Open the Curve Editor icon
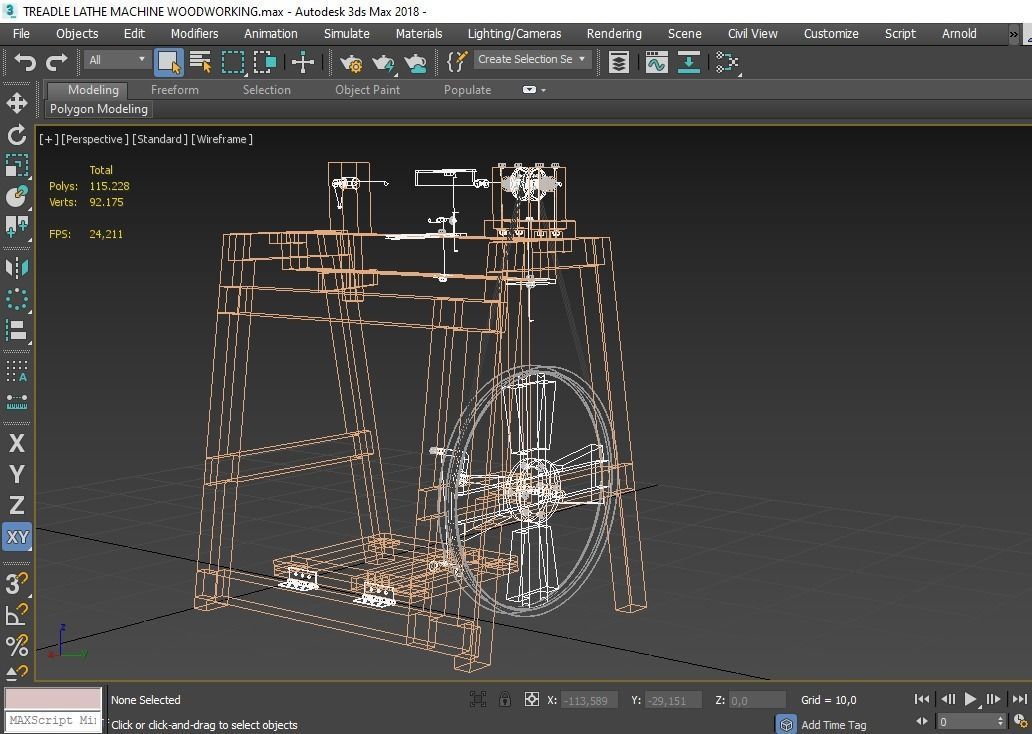Screen dimensions: 1032x734 tap(656, 62)
